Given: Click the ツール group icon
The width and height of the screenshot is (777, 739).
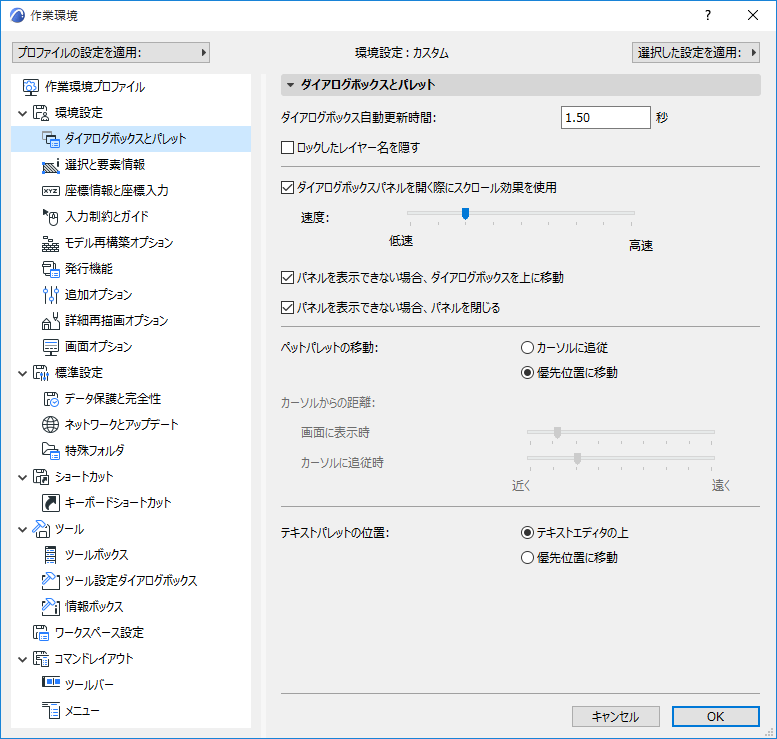Looking at the screenshot, I should click(41, 529).
